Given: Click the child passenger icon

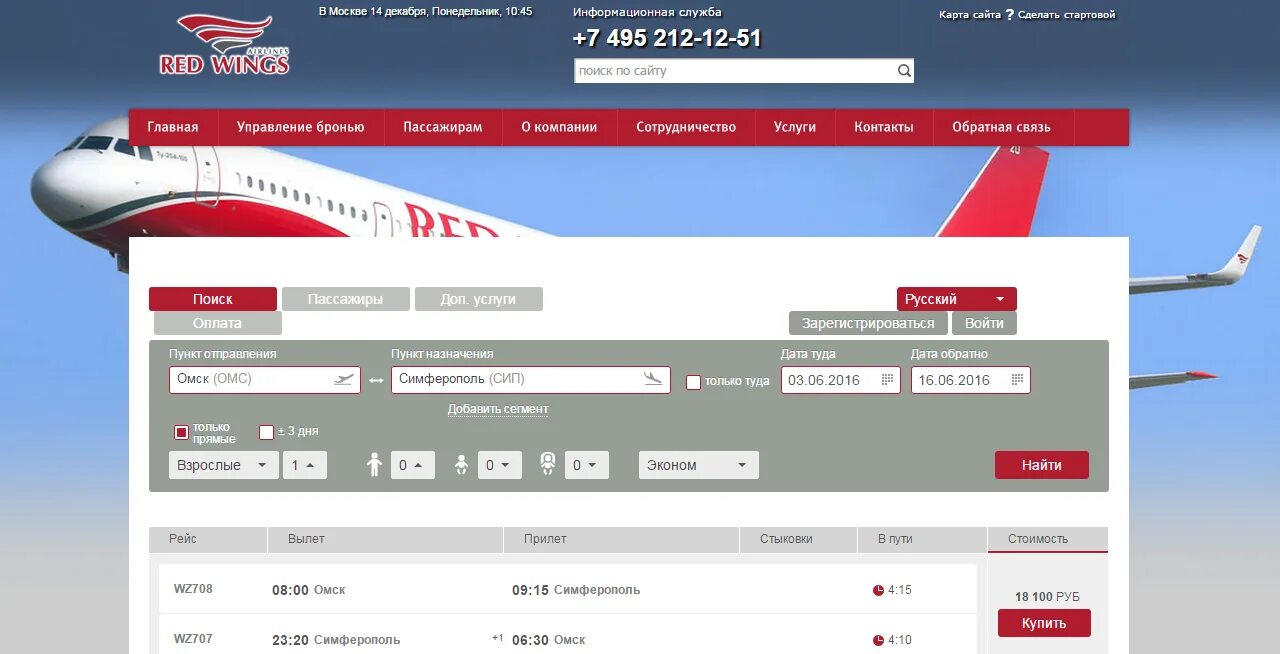Looking at the screenshot, I should click(374, 465).
